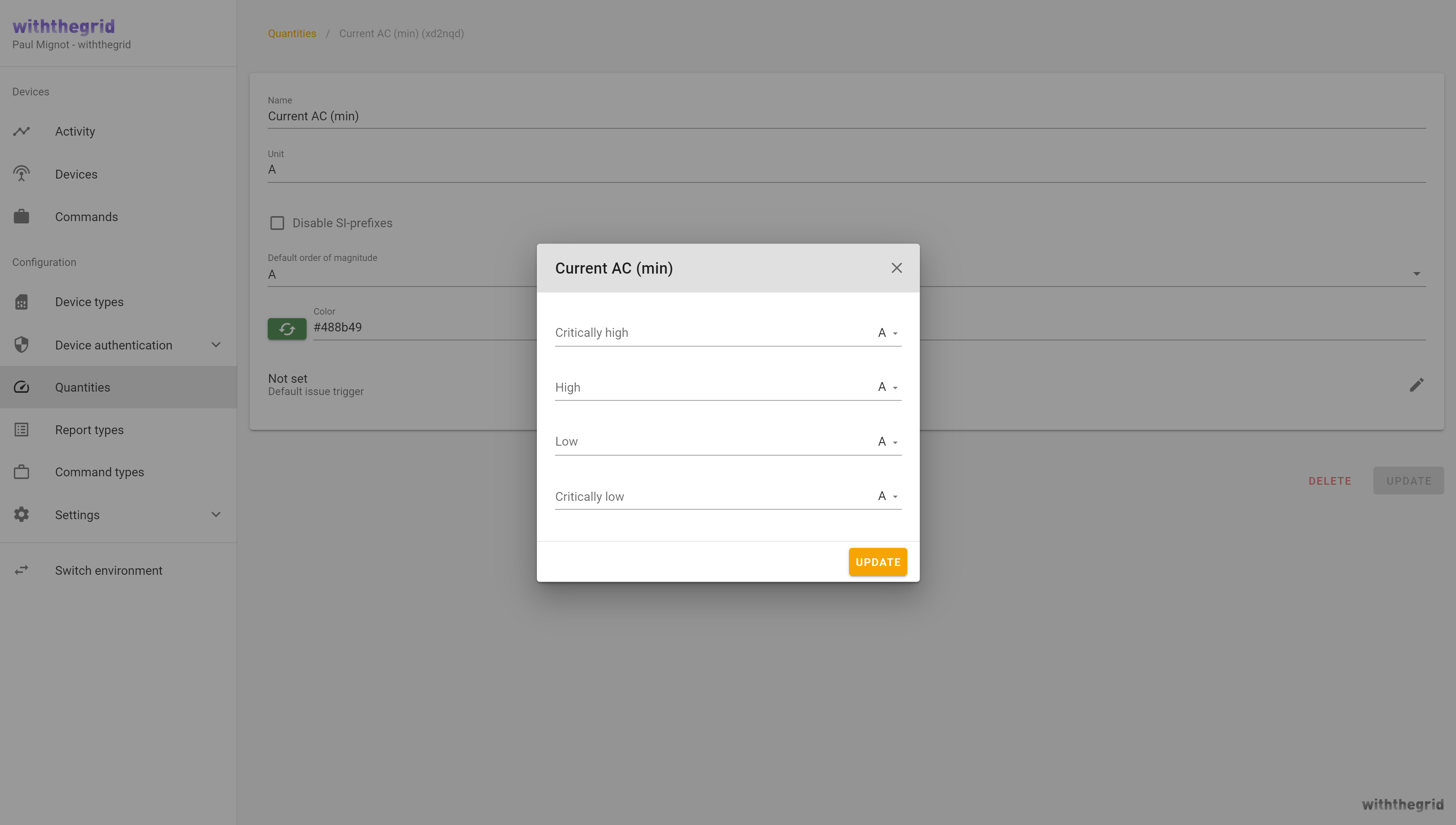The image size is (1456, 825).
Task: Click the Activity chart icon in sidebar
Action: click(21, 131)
